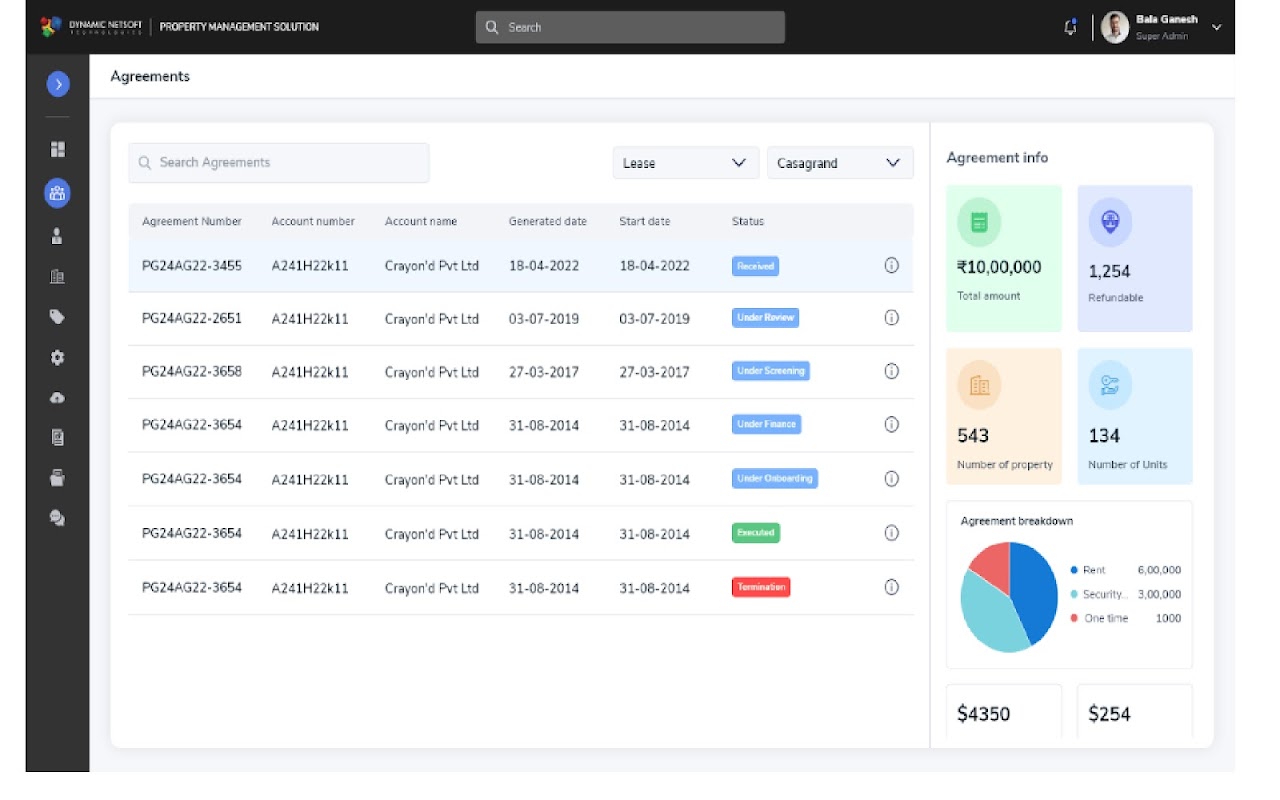Click the top Search bar
Viewport: 1280px width, 800px height.
[x=630, y=27]
